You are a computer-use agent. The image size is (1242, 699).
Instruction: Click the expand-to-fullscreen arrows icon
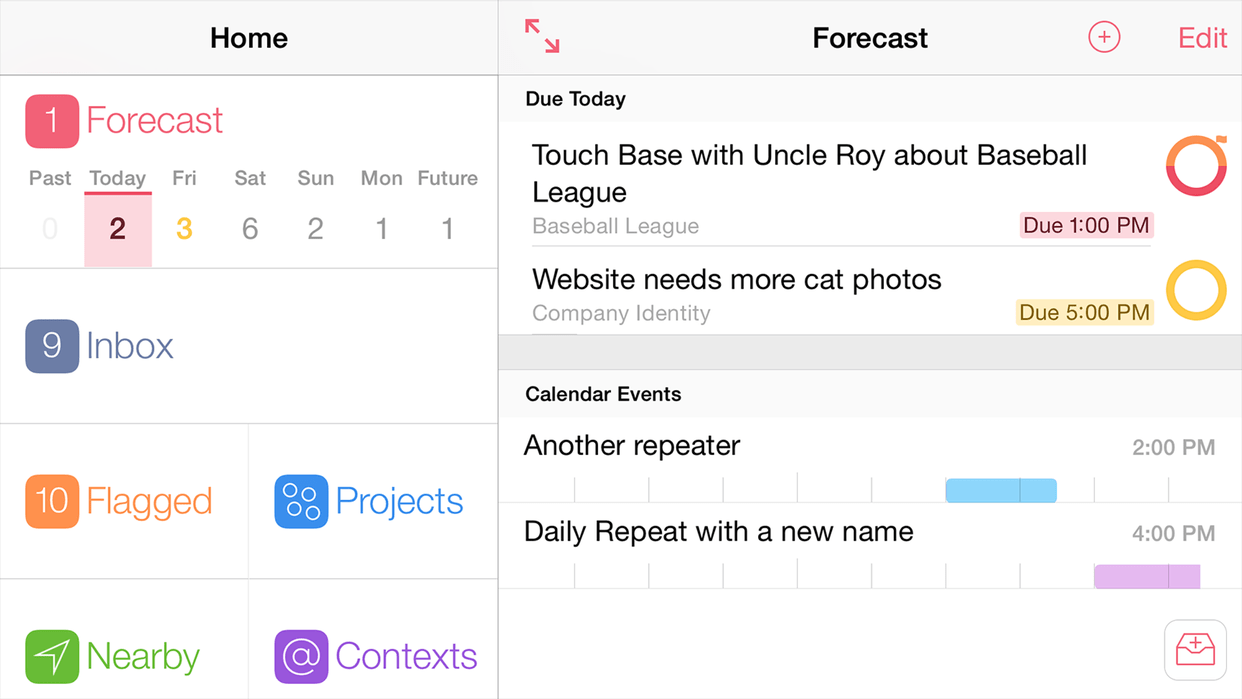[542, 36]
